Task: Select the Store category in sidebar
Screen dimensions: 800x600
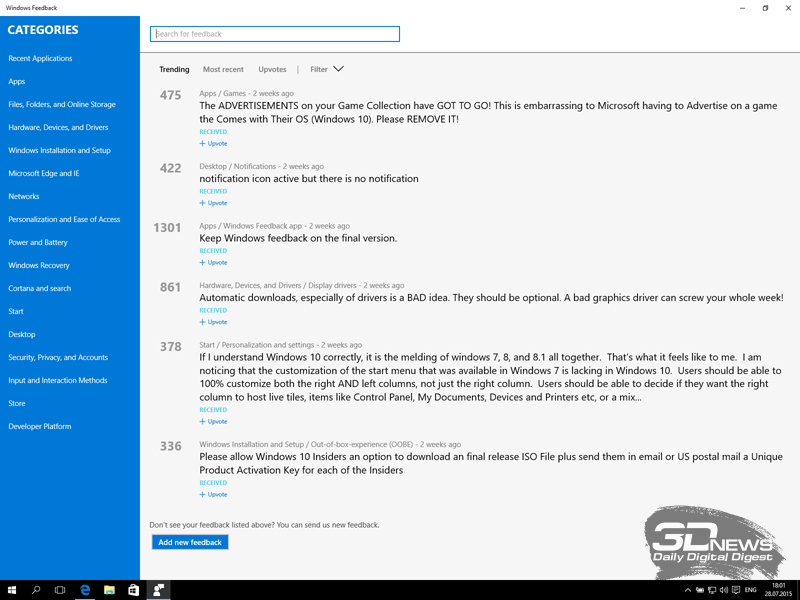Action: pos(17,403)
